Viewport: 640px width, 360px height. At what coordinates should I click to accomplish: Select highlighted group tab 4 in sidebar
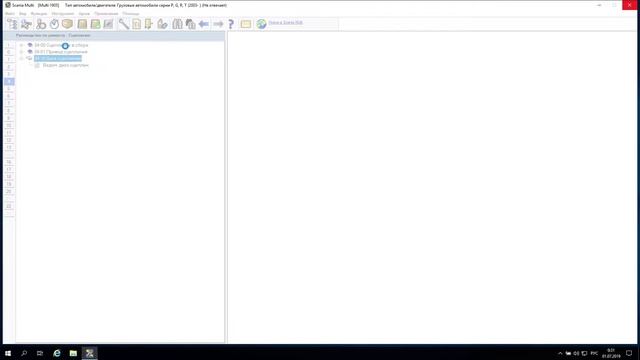click(x=9, y=81)
